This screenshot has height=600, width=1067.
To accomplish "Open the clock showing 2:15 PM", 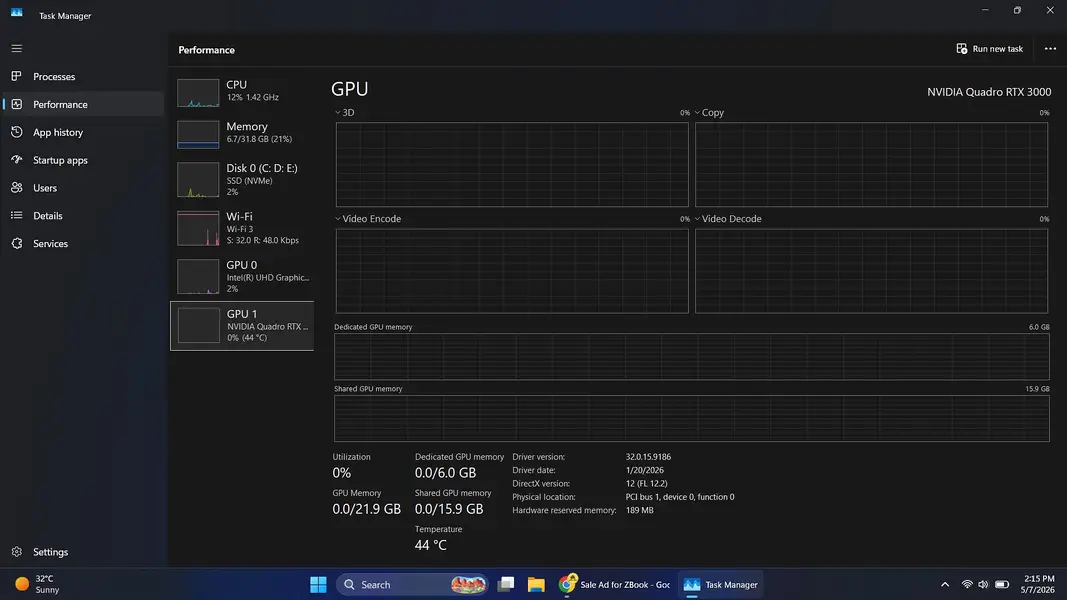I will [x=1038, y=584].
